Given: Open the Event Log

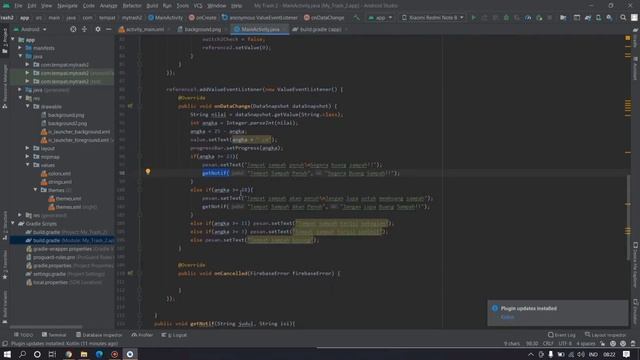Looking at the screenshot, I should pos(562,335).
